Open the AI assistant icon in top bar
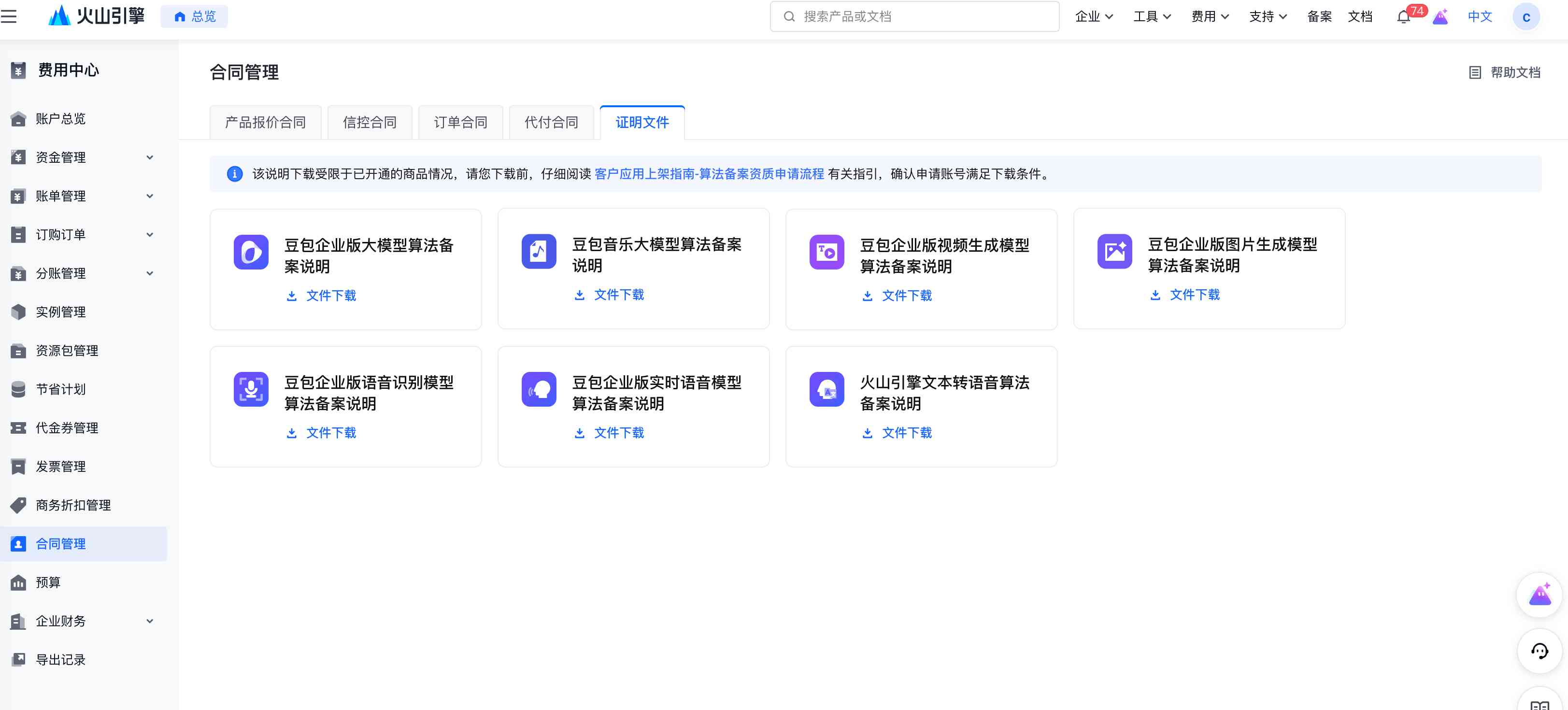The height and width of the screenshot is (710, 1568). pos(1440,16)
